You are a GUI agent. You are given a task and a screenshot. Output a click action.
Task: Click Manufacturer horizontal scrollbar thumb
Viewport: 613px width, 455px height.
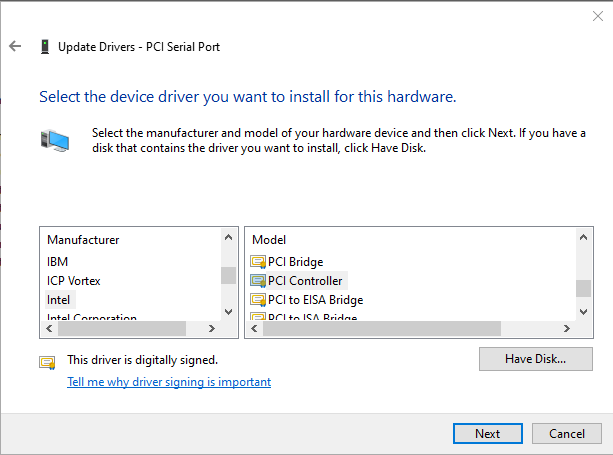[x=122, y=328]
